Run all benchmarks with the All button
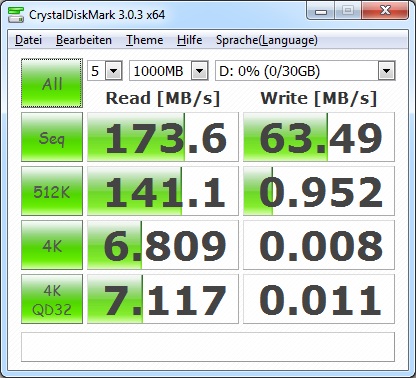The height and width of the screenshot is (378, 416). click(x=52, y=83)
